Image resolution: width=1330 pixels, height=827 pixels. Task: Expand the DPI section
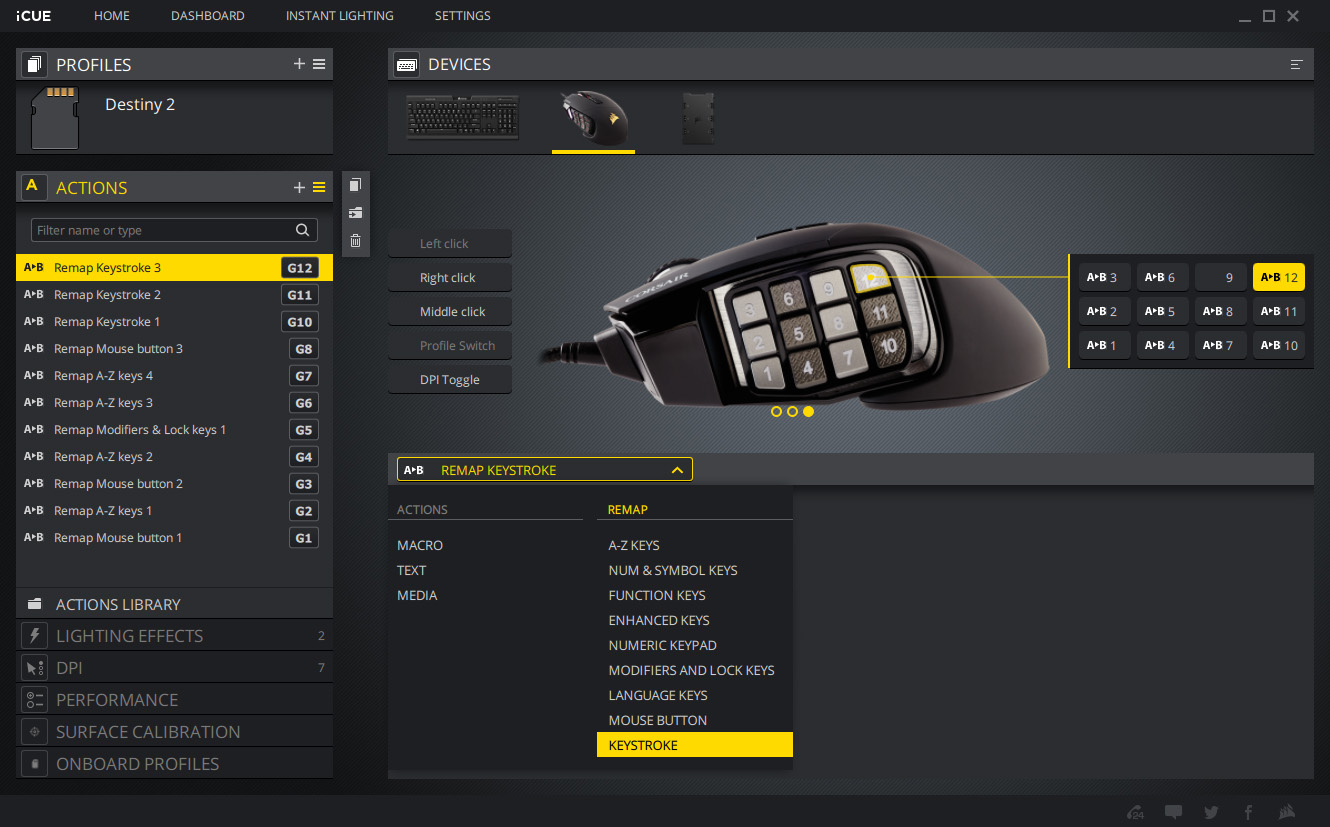click(x=174, y=668)
